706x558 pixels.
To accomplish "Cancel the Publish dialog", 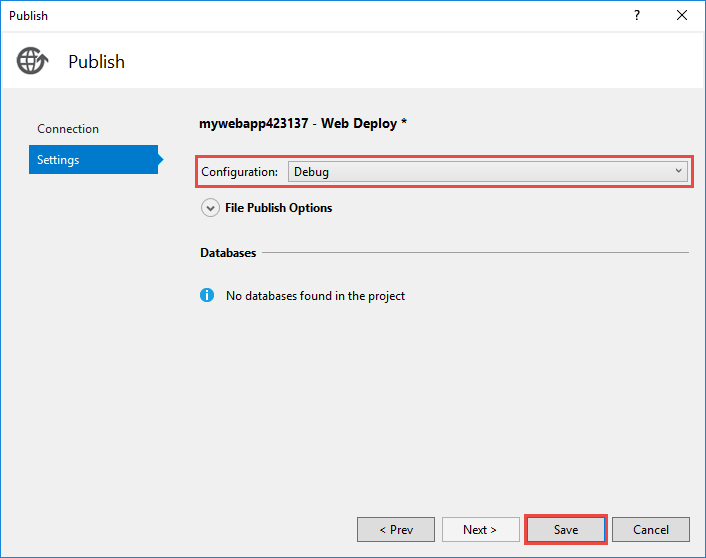I will point(651,530).
